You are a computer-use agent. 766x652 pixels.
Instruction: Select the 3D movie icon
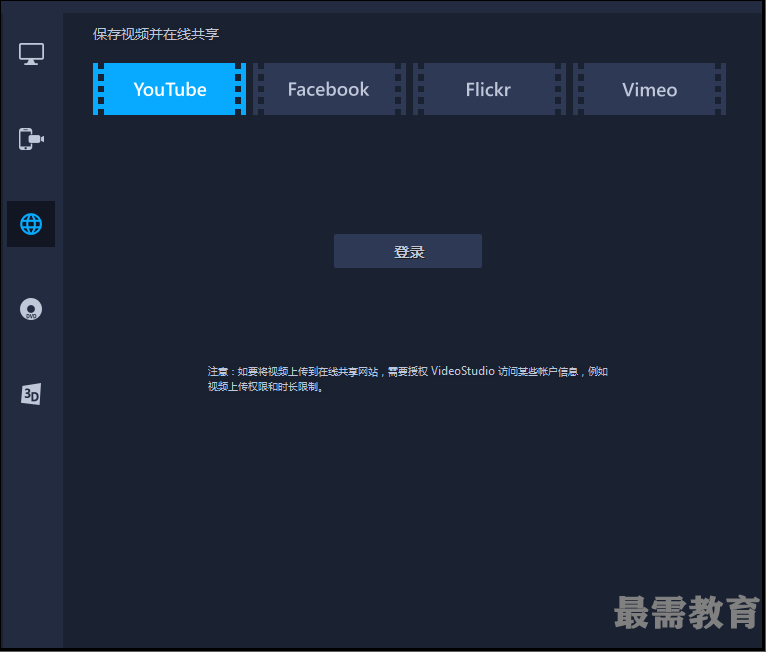click(x=31, y=394)
